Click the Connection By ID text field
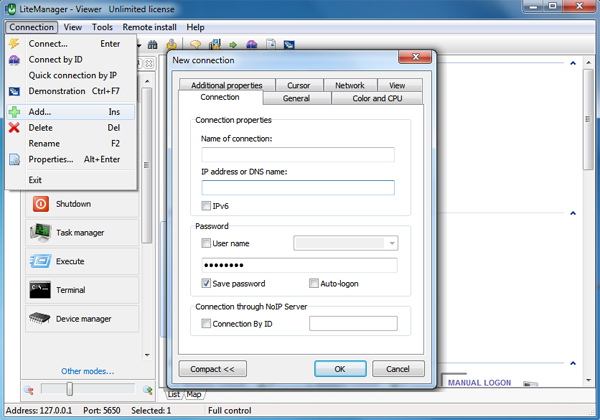 coord(353,324)
